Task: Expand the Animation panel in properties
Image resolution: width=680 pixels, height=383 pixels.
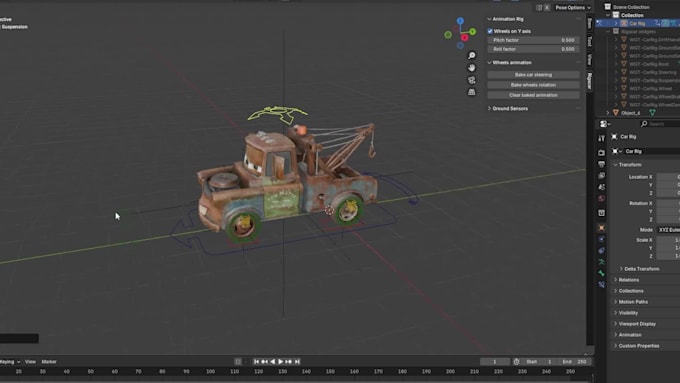Action: (616, 335)
